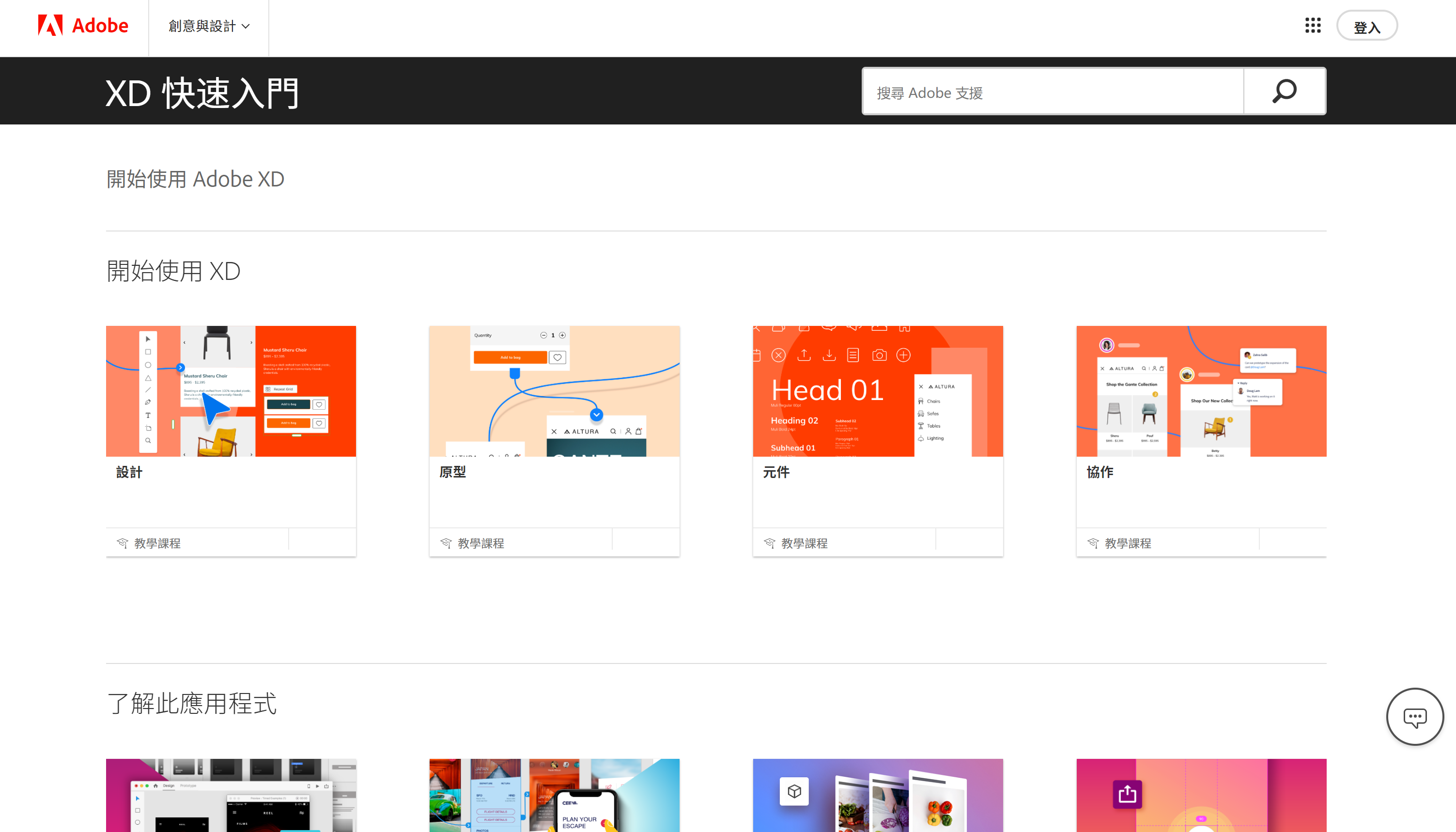
Task: Click 教學課程 label under 協作 card
Action: click(x=1128, y=543)
